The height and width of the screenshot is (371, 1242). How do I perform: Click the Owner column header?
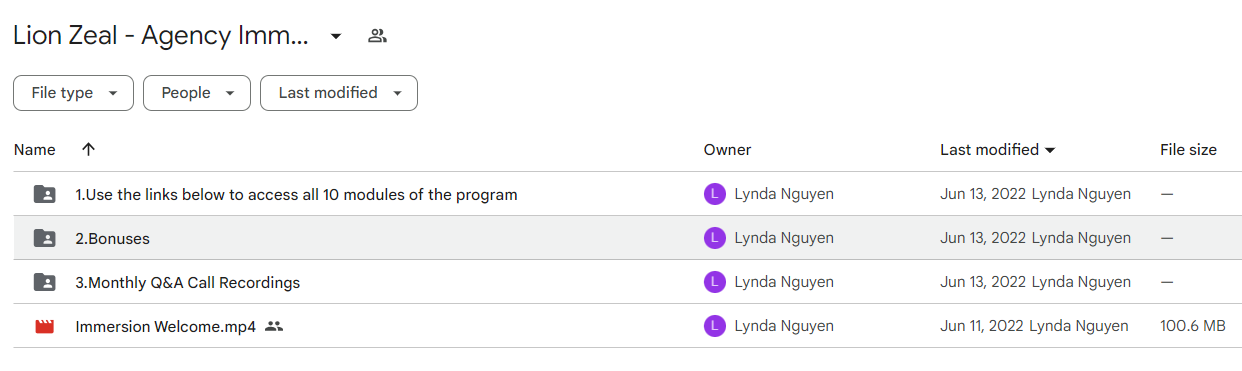[727, 150]
